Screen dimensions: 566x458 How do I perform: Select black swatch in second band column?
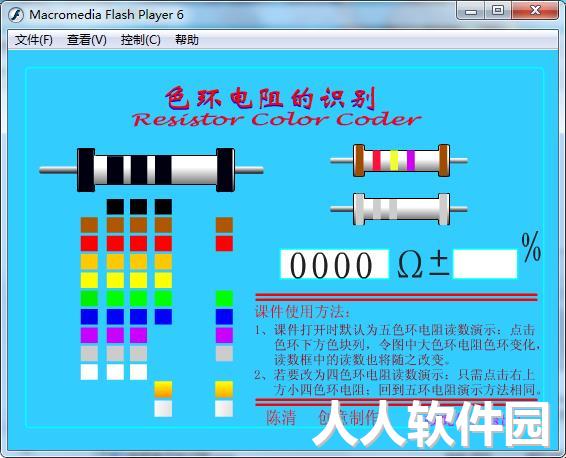(116, 207)
